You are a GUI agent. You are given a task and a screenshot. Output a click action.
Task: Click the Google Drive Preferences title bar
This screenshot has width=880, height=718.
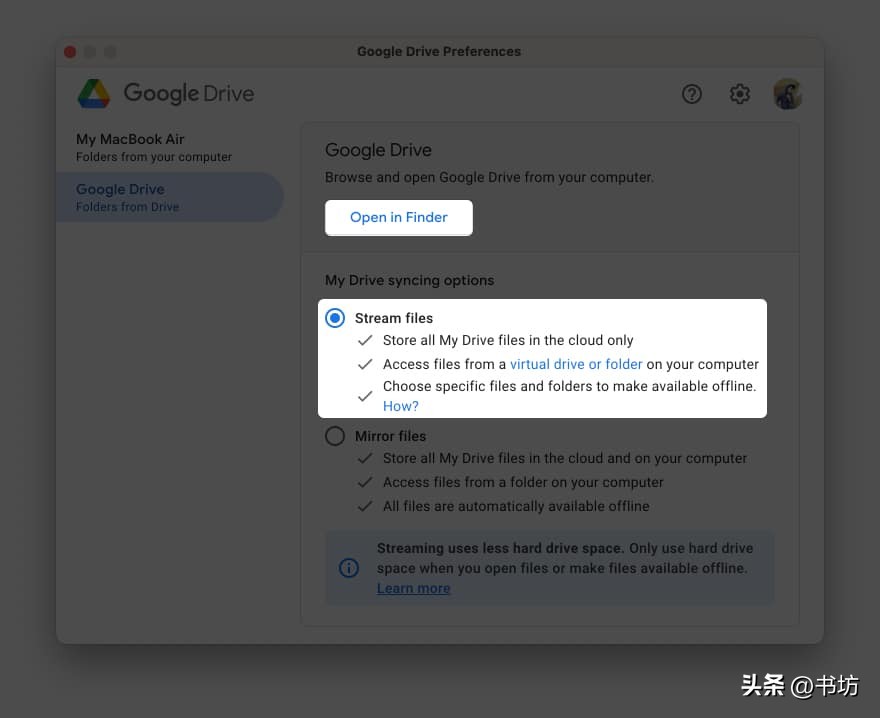pos(440,51)
